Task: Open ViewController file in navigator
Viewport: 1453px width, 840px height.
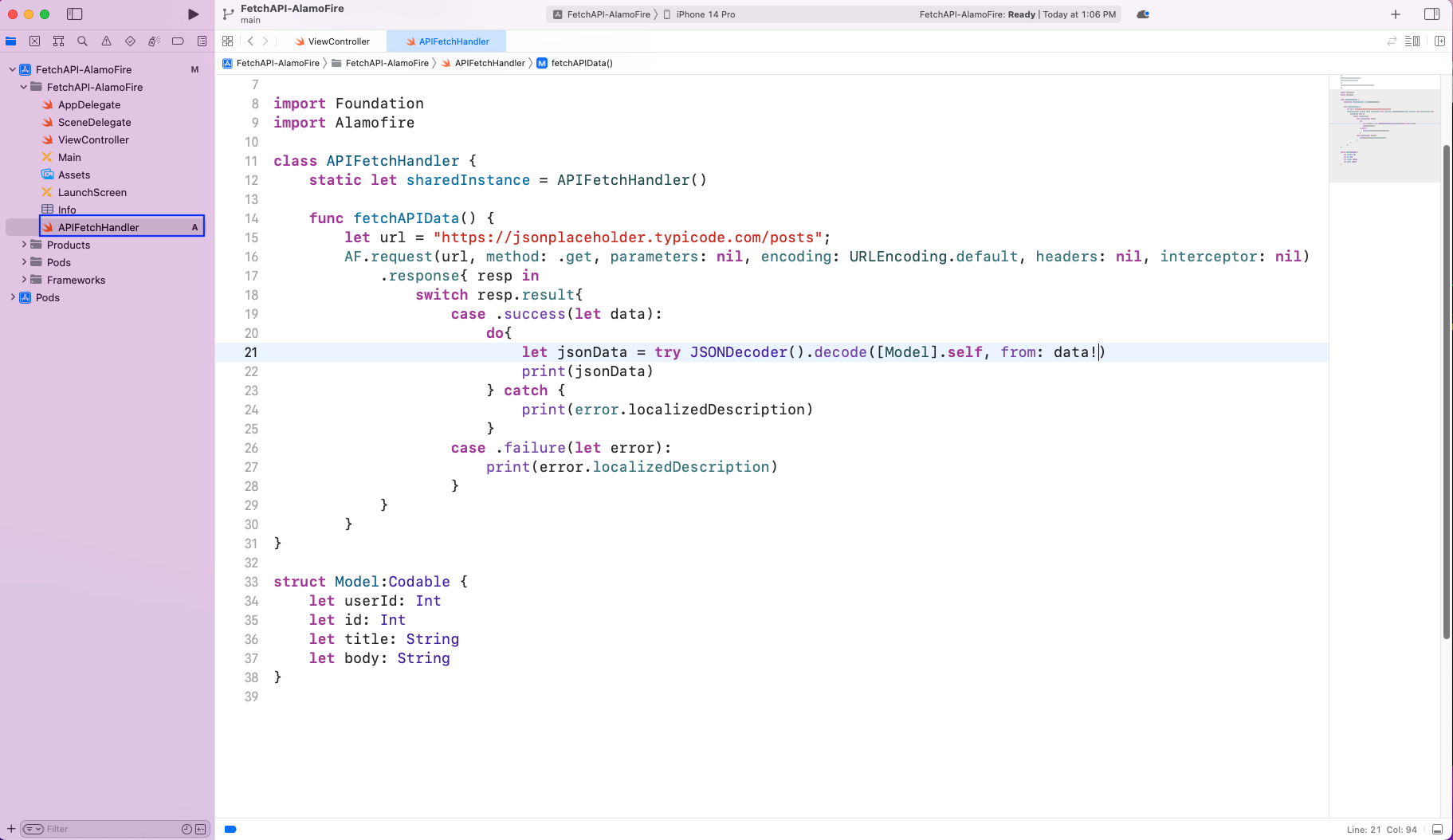Action: pos(93,139)
